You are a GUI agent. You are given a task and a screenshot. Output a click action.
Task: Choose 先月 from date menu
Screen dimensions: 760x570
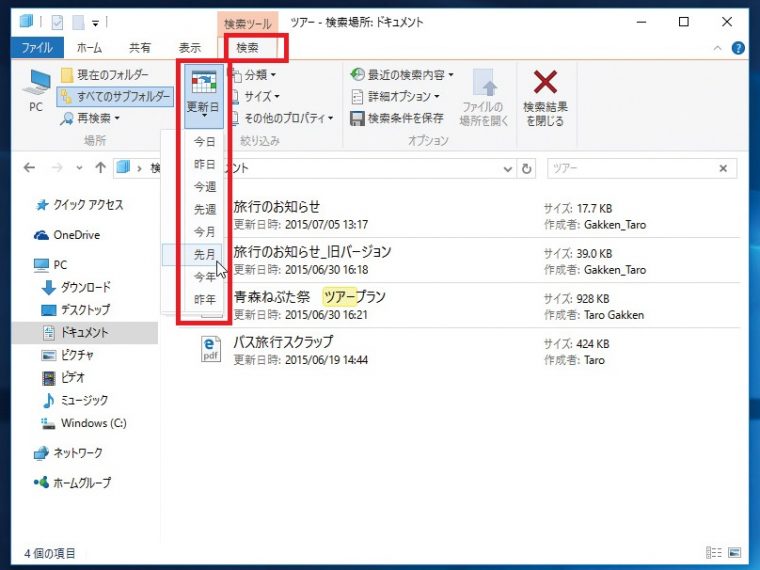click(x=192, y=254)
